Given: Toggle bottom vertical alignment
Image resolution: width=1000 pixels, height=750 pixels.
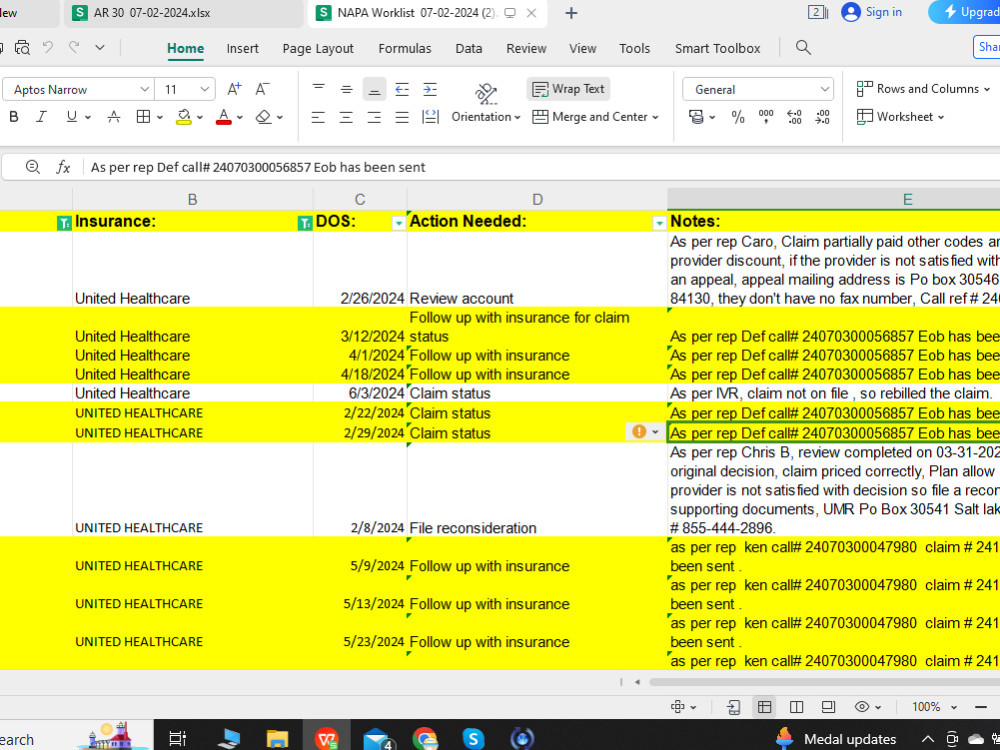Looking at the screenshot, I should pos(374,89).
